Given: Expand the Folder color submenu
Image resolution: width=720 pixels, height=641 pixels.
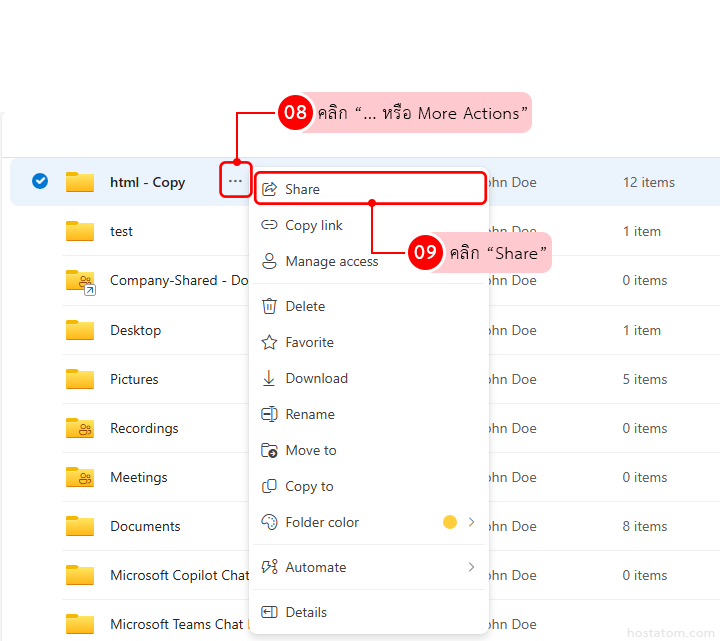Looking at the screenshot, I should tap(471, 522).
